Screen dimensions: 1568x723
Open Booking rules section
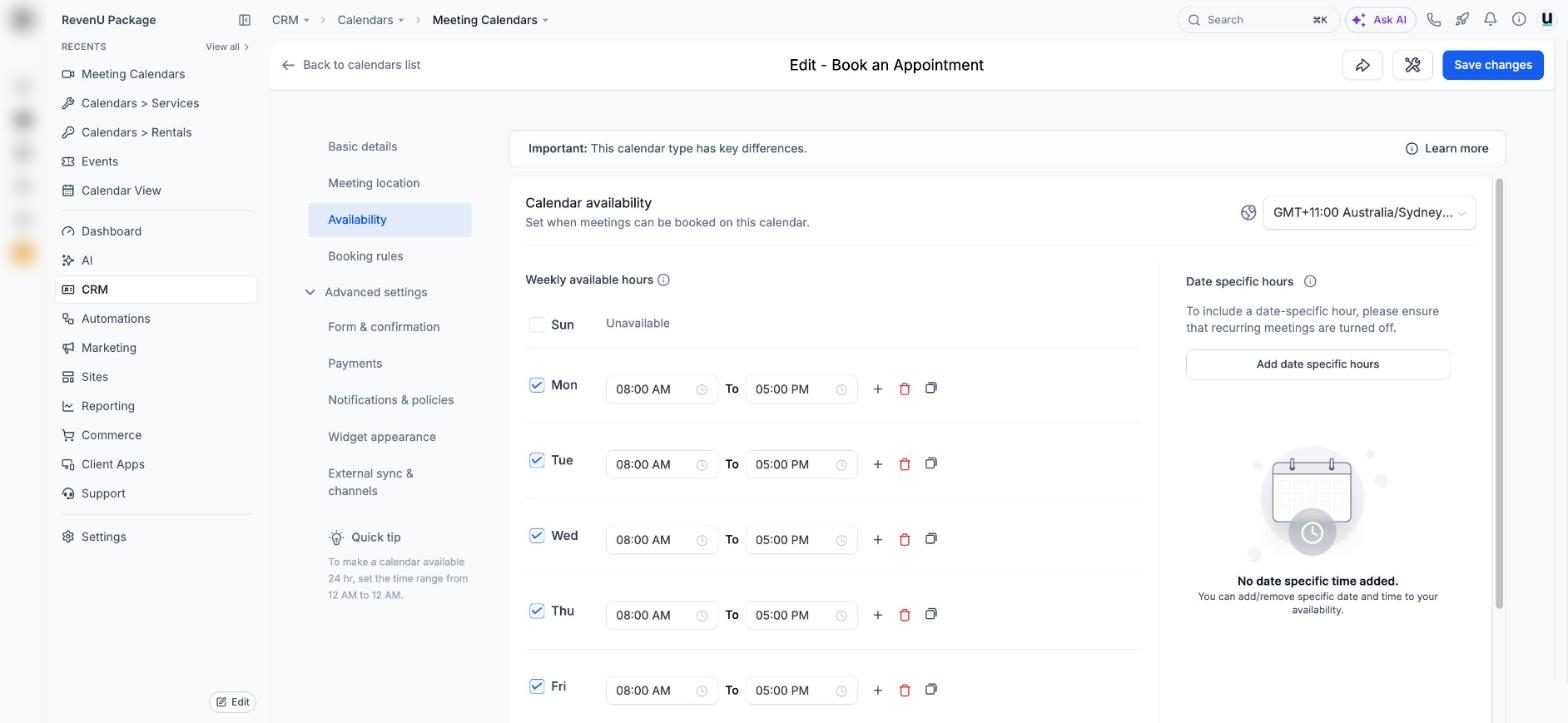click(x=365, y=256)
